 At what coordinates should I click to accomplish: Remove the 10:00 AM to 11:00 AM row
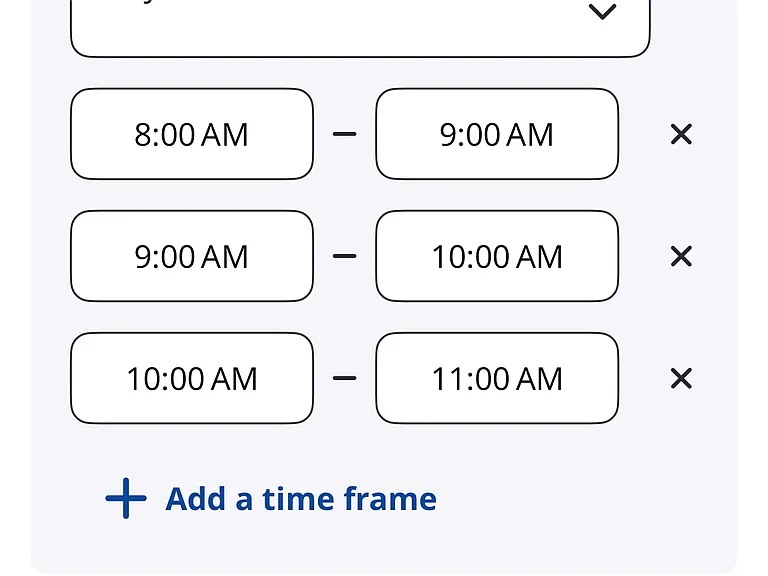[681, 378]
